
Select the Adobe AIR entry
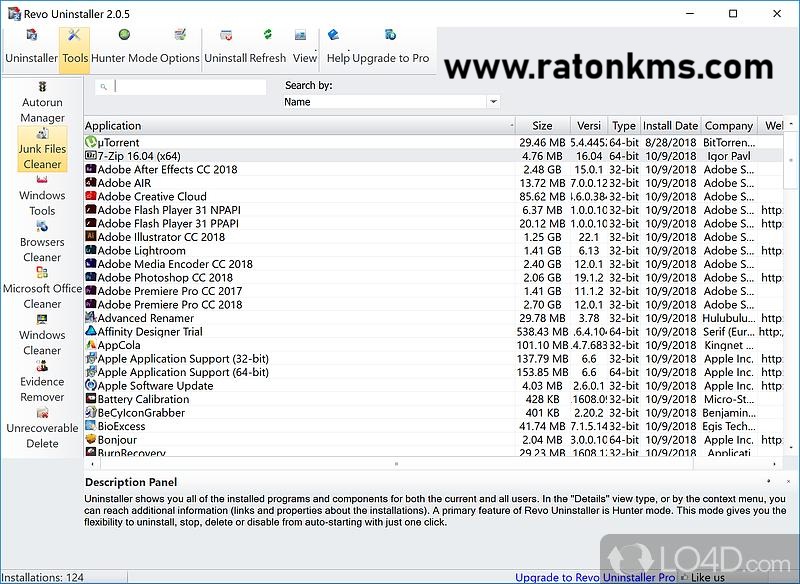433,183
